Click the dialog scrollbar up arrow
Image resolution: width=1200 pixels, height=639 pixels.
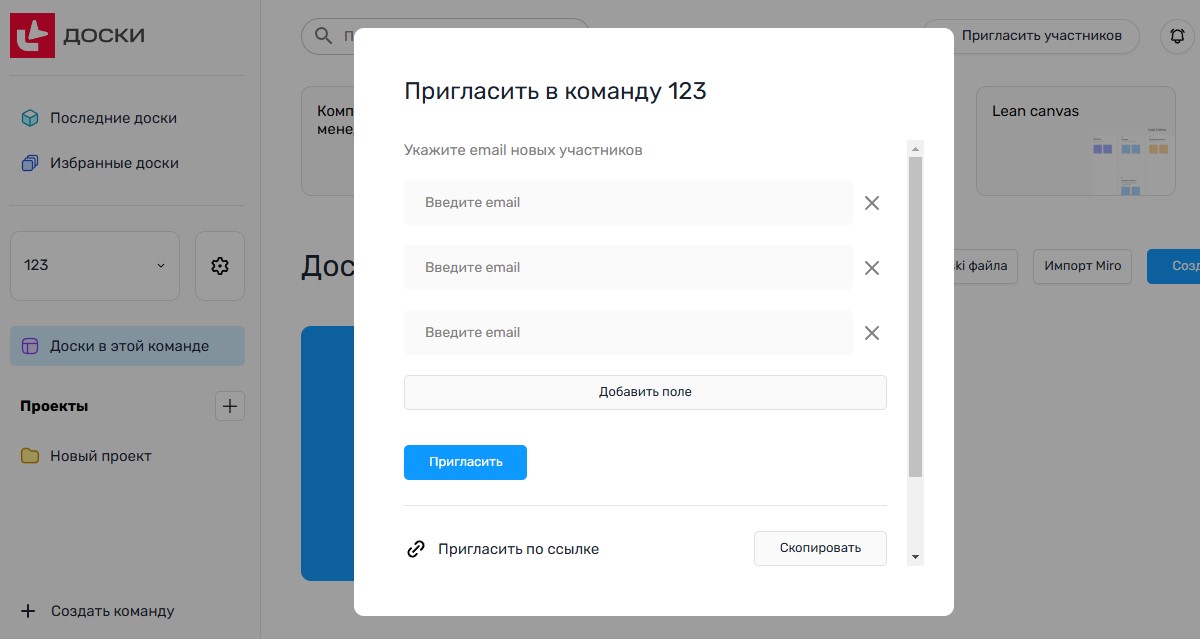pyautogui.click(x=915, y=148)
